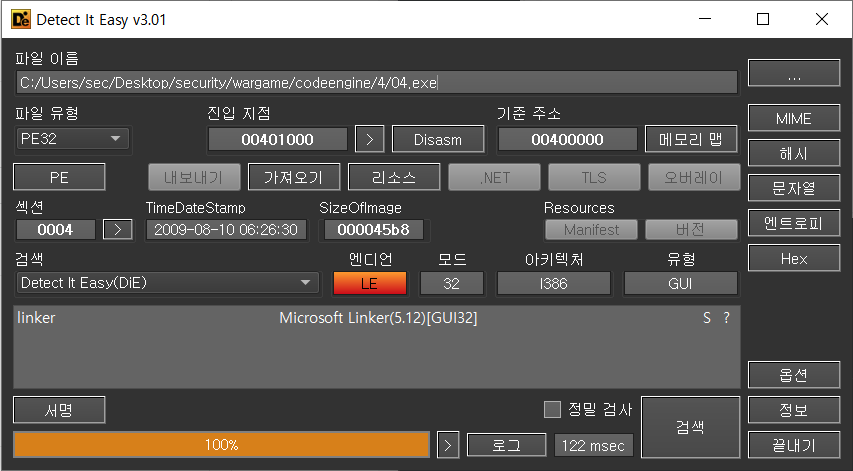Open 옵션 (options) dialog

pyautogui.click(x=794, y=375)
